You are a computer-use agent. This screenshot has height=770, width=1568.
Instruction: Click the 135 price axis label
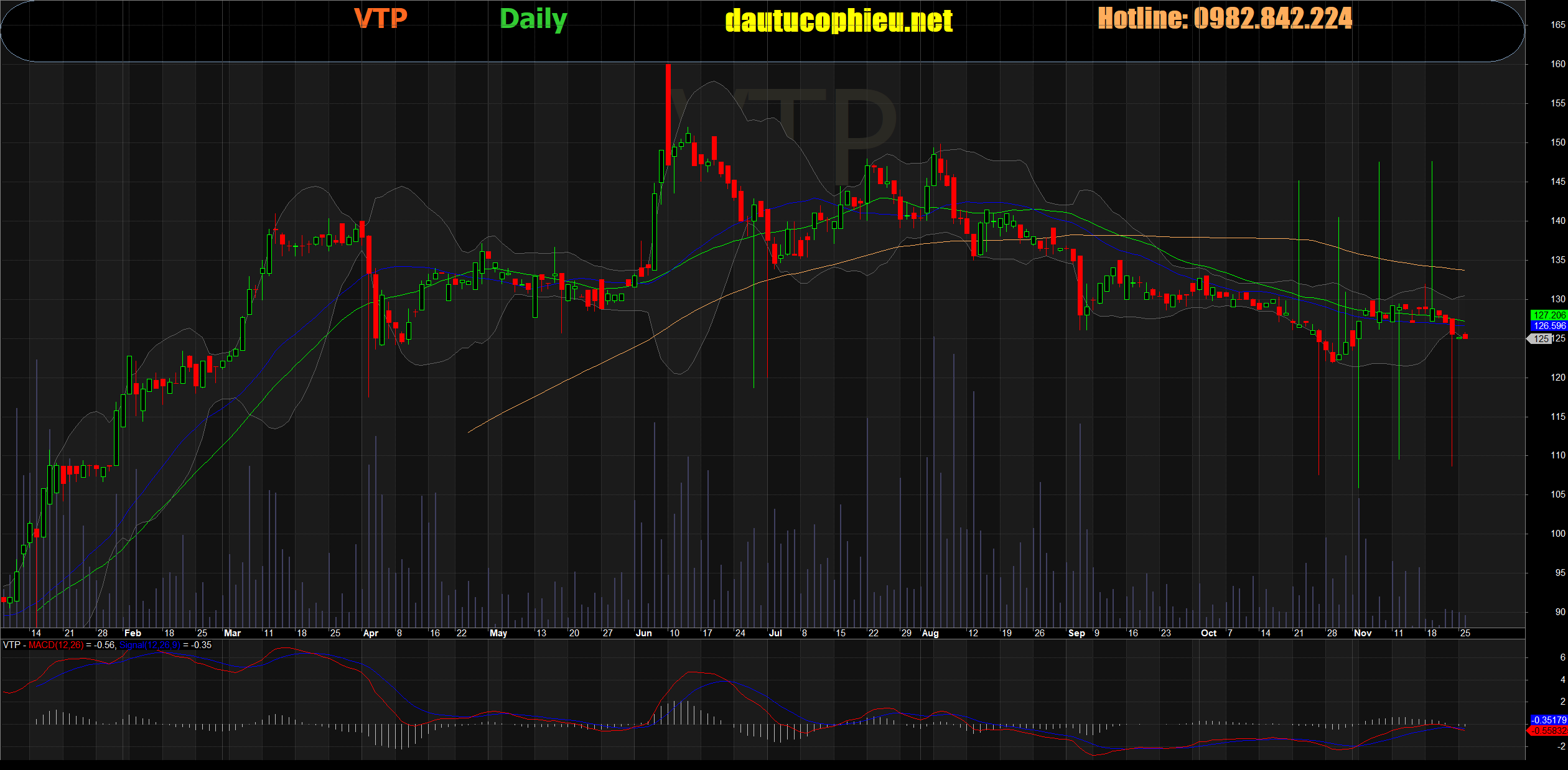pyautogui.click(x=1558, y=260)
